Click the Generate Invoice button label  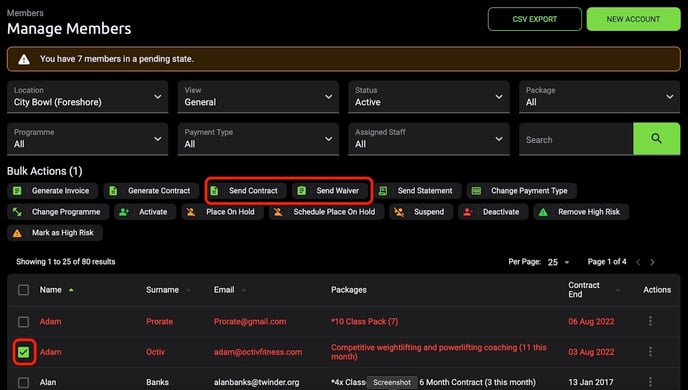pos(61,191)
